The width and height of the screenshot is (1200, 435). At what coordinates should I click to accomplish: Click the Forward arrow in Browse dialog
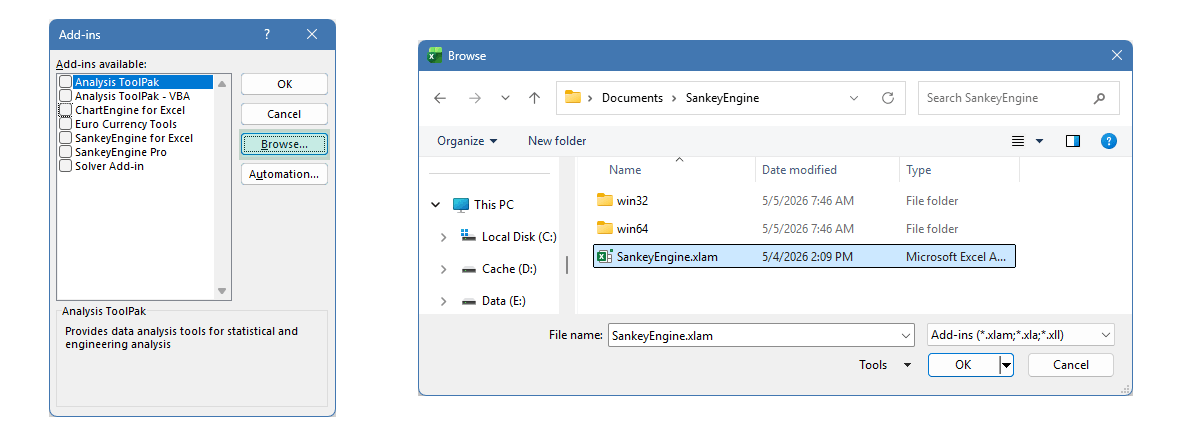475,98
